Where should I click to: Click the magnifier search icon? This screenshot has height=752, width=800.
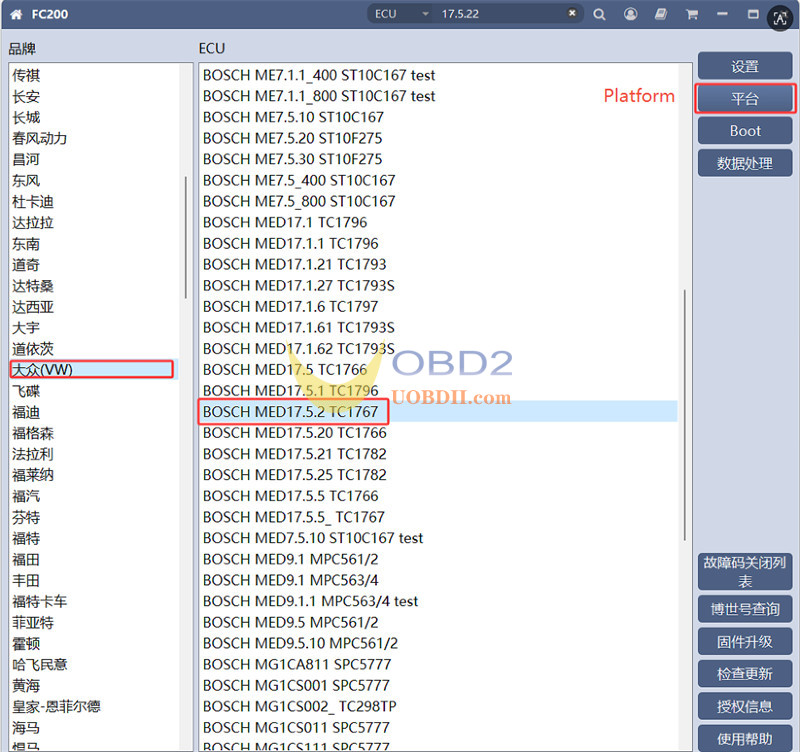[599, 14]
